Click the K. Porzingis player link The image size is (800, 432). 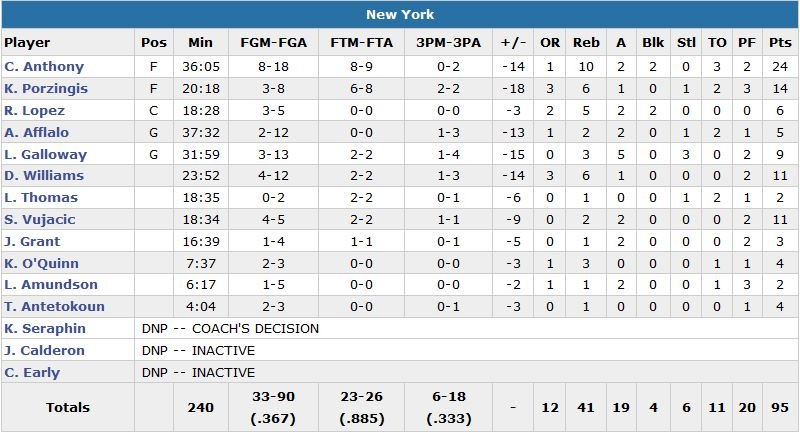tap(46, 89)
